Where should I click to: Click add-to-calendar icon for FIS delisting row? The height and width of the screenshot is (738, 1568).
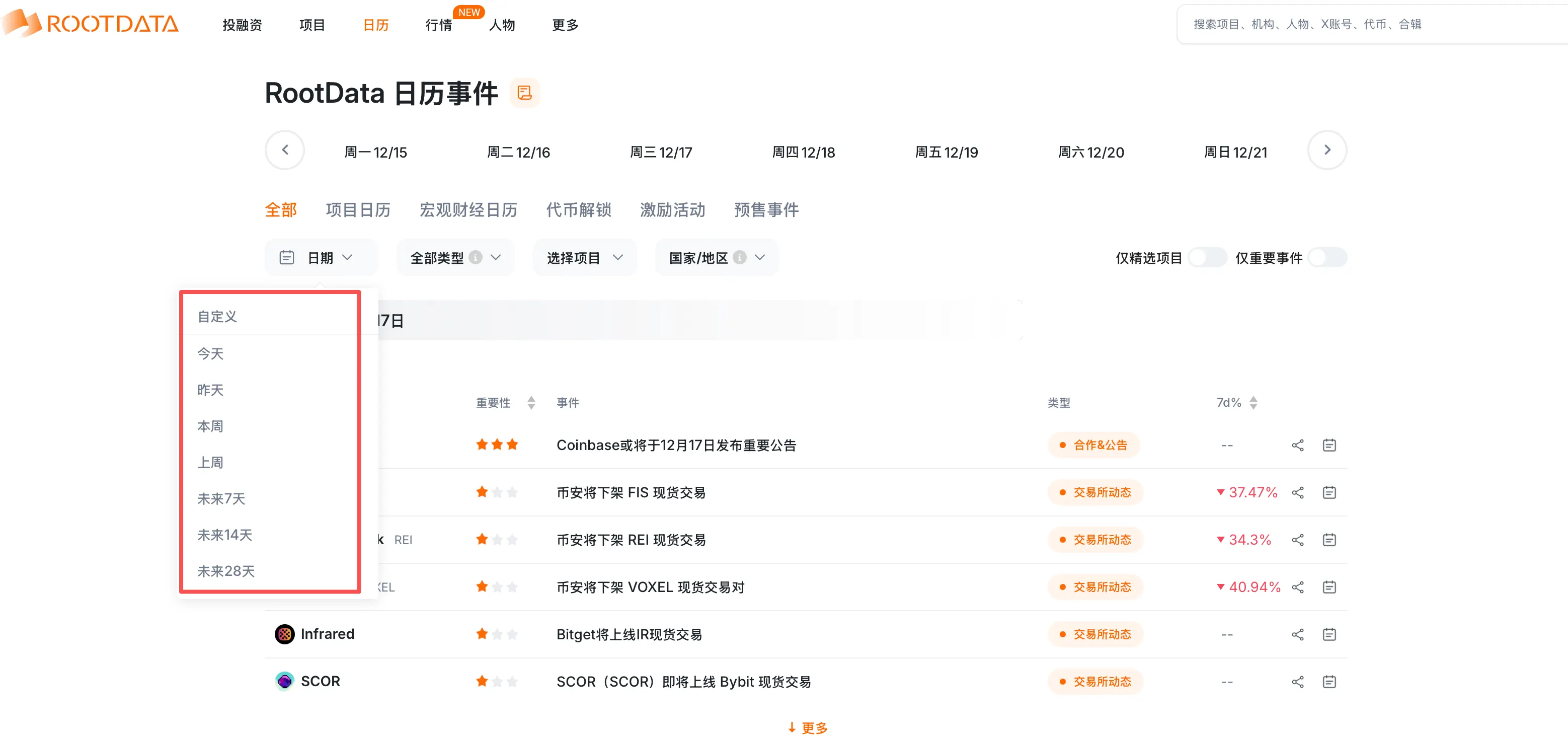pos(1329,492)
